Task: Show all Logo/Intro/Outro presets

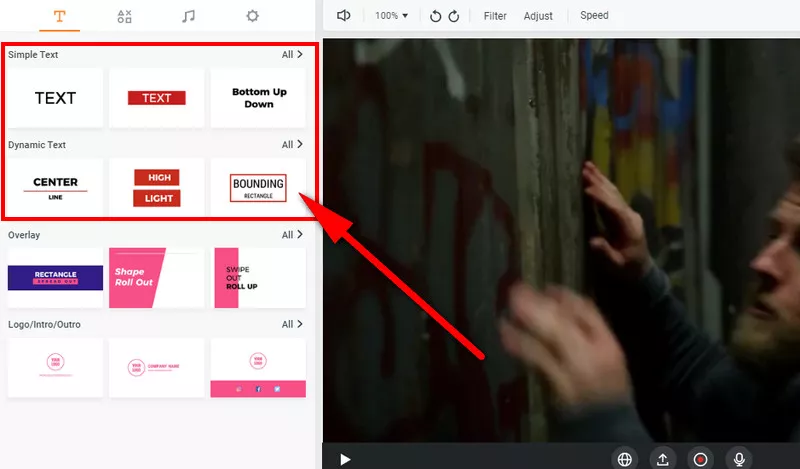Action: (x=292, y=324)
